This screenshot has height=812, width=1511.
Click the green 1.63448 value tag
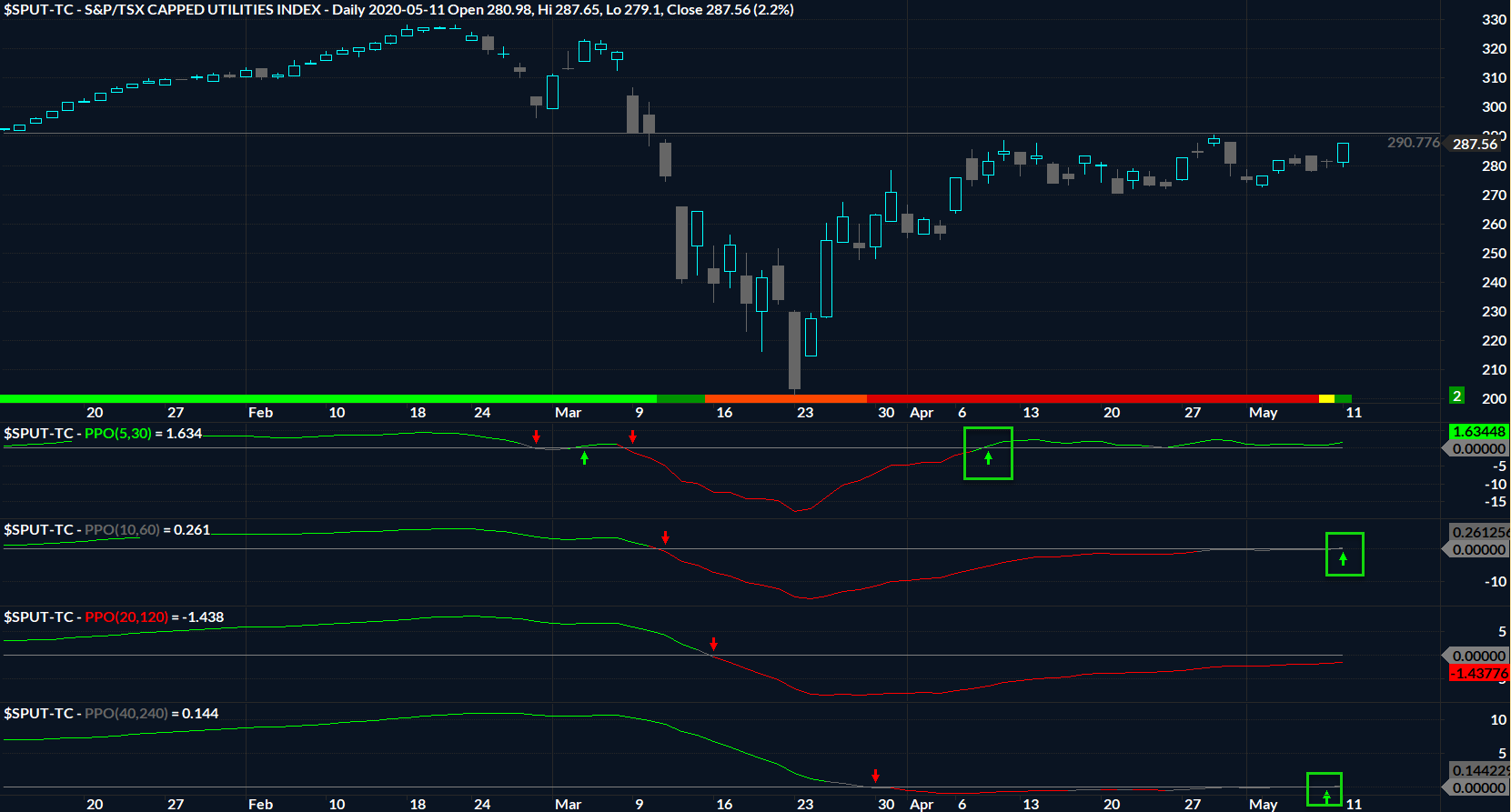point(1478,432)
